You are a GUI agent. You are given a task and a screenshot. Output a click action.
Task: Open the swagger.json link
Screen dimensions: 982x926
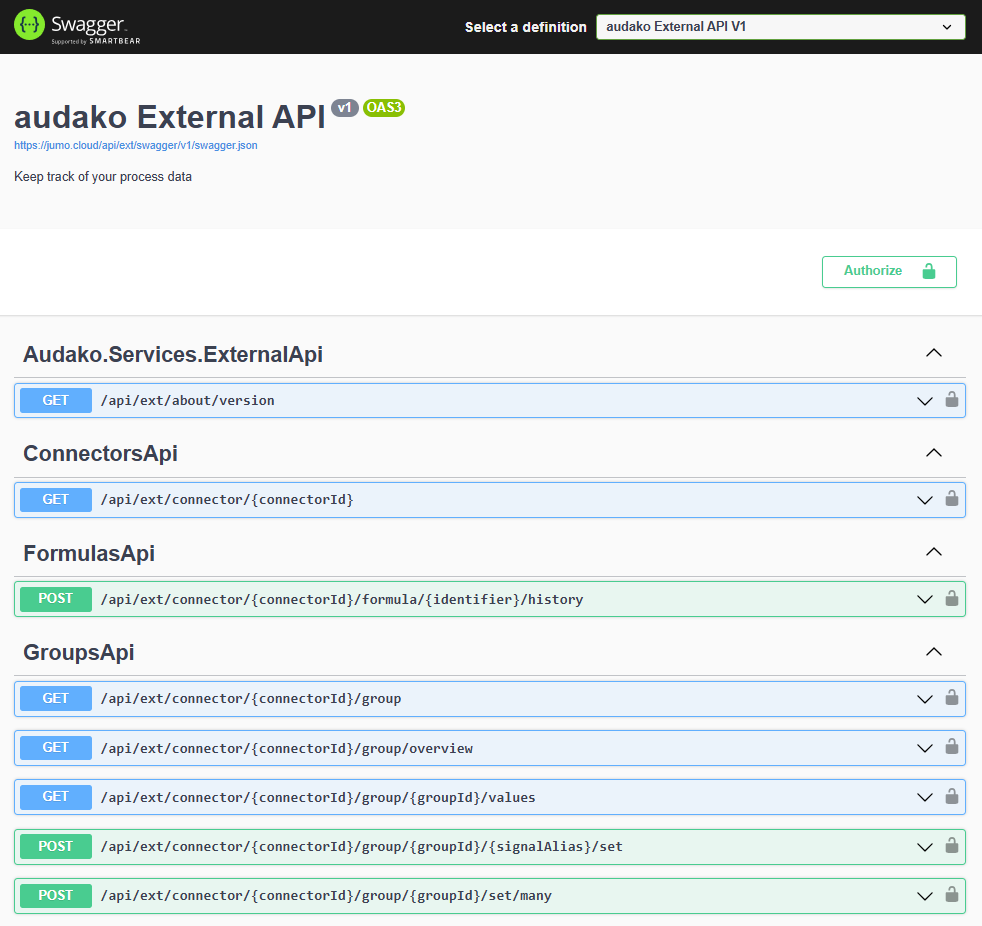click(135, 145)
